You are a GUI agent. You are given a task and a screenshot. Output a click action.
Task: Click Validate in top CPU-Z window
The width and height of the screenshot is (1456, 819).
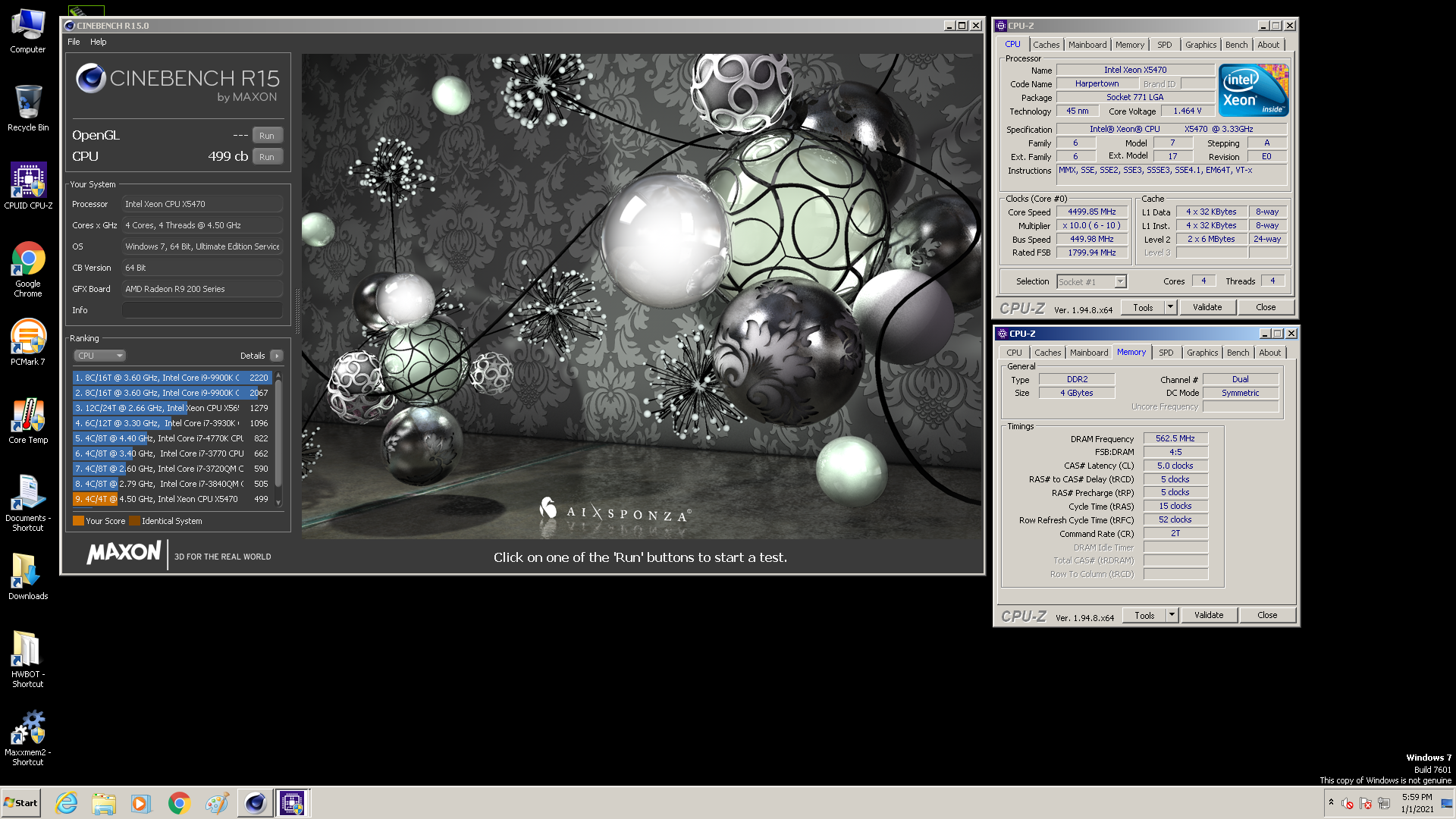1207,308
